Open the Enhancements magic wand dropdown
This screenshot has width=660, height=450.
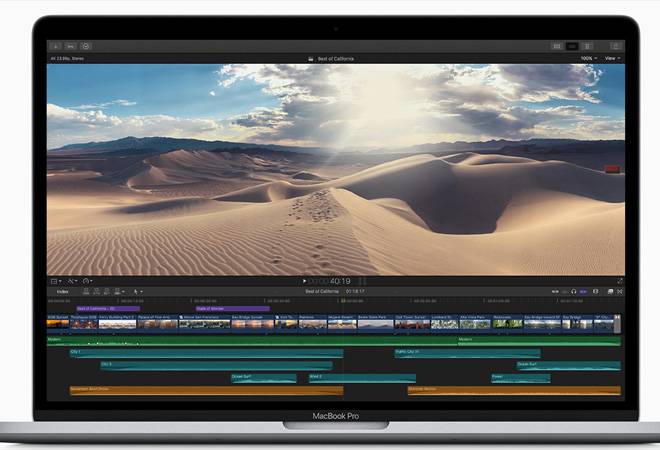[72, 281]
